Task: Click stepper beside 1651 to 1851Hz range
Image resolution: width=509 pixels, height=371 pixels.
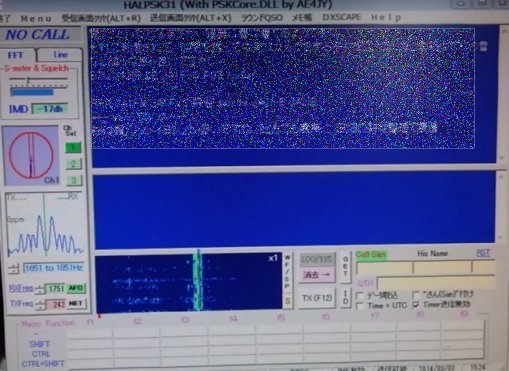Action: (14, 269)
